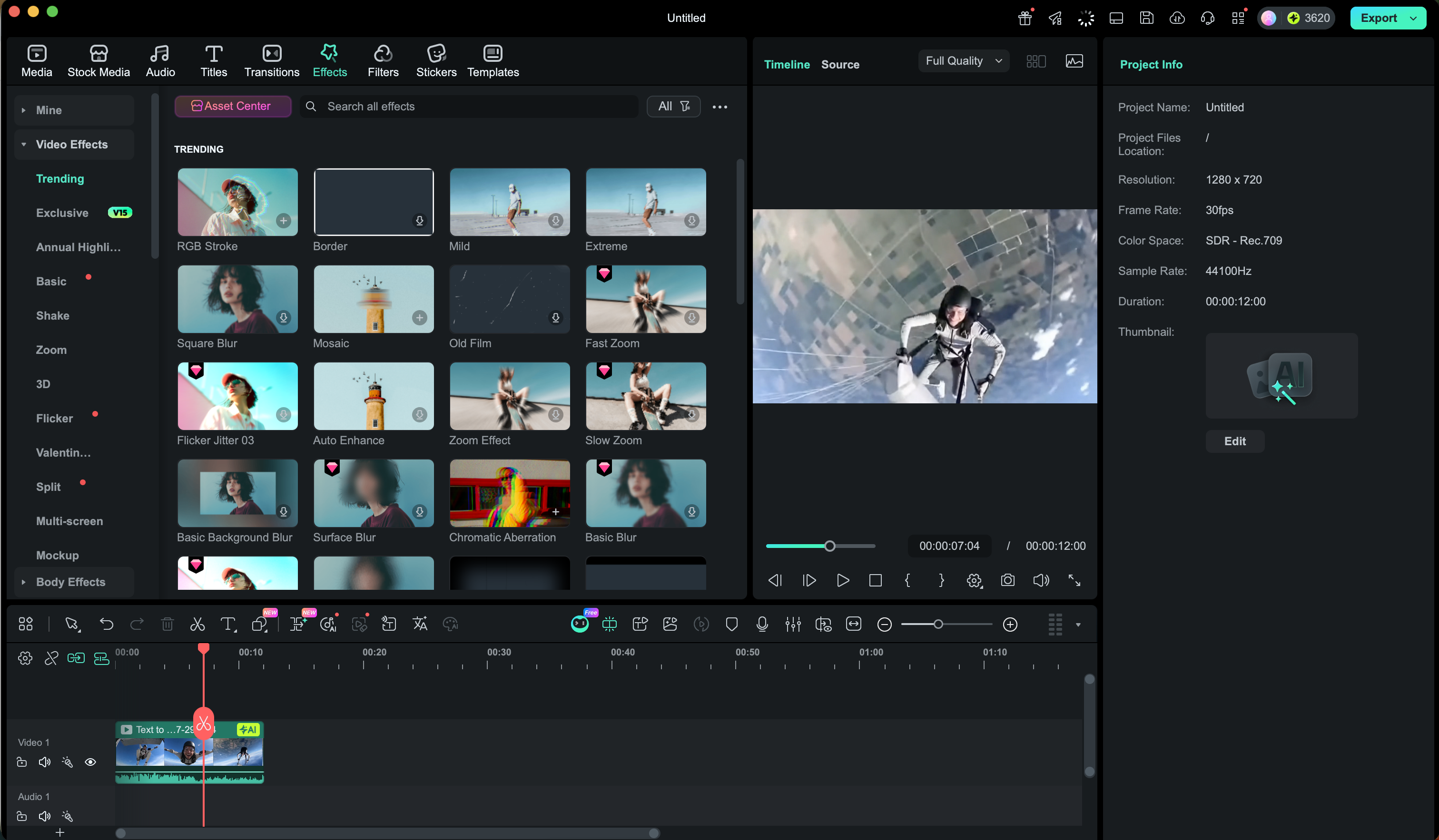The width and height of the screenshot is (1439, 840).
Task: Switch to the Source preview tab
Action: click(840, 65)
